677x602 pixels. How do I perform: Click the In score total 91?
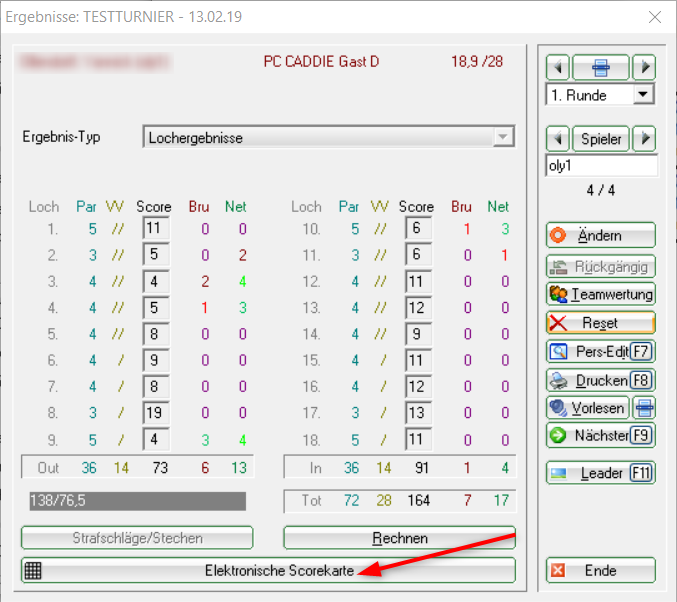click(422, 468)
